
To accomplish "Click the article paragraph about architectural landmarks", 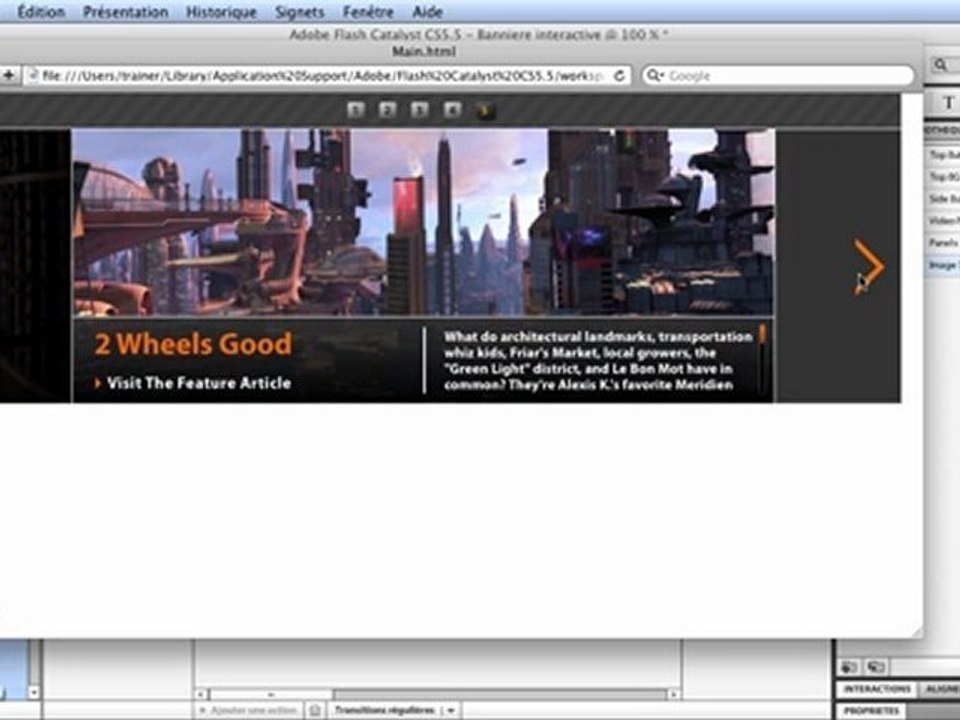I will tap(598, 361).
